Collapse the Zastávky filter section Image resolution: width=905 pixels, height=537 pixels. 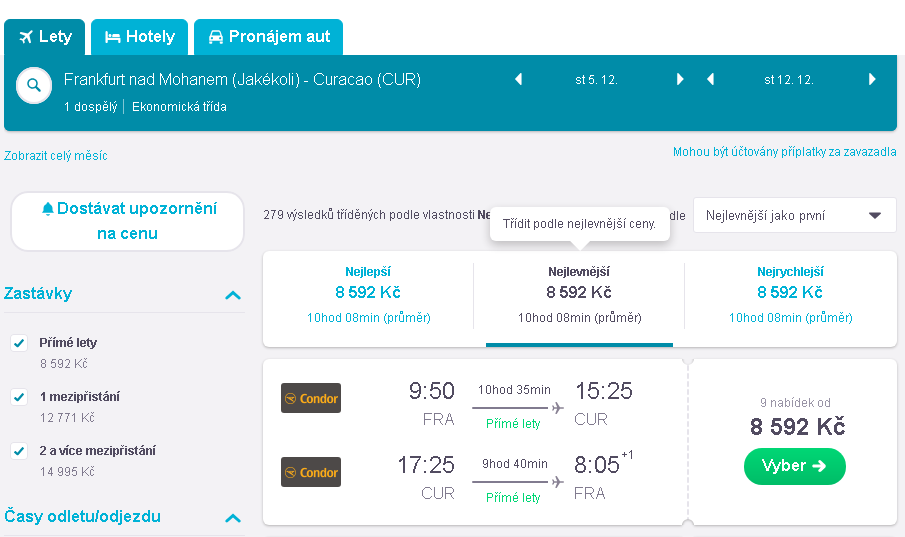click(x=233, y=295)
